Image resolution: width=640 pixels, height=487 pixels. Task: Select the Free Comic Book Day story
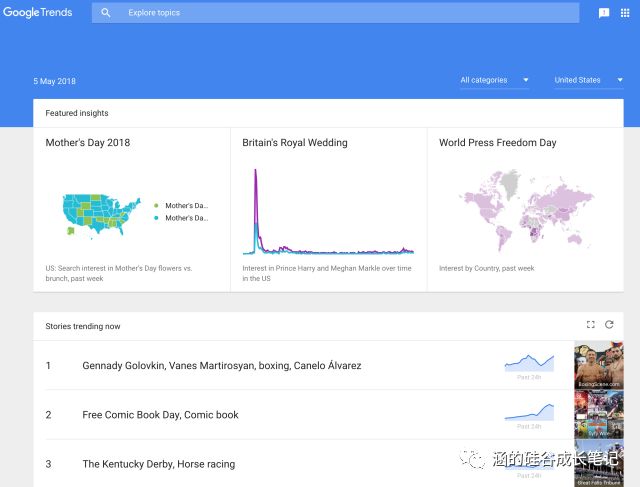161,415
